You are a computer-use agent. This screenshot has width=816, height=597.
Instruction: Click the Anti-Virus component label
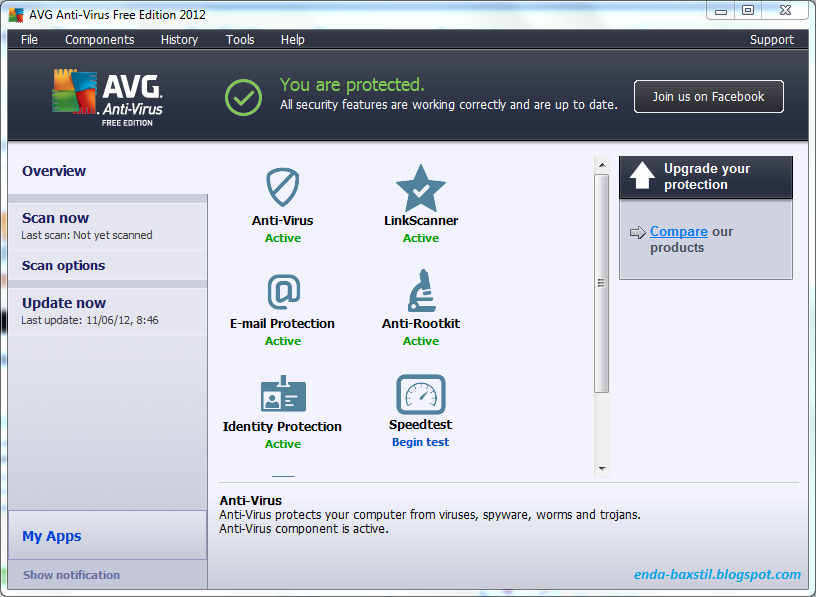283,220
